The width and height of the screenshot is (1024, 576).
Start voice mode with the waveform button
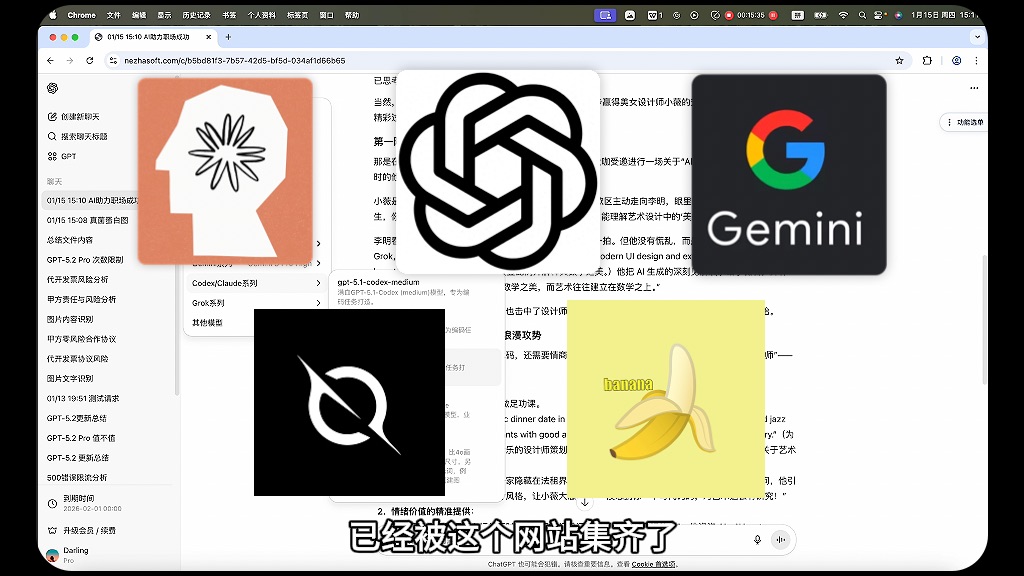780,539
